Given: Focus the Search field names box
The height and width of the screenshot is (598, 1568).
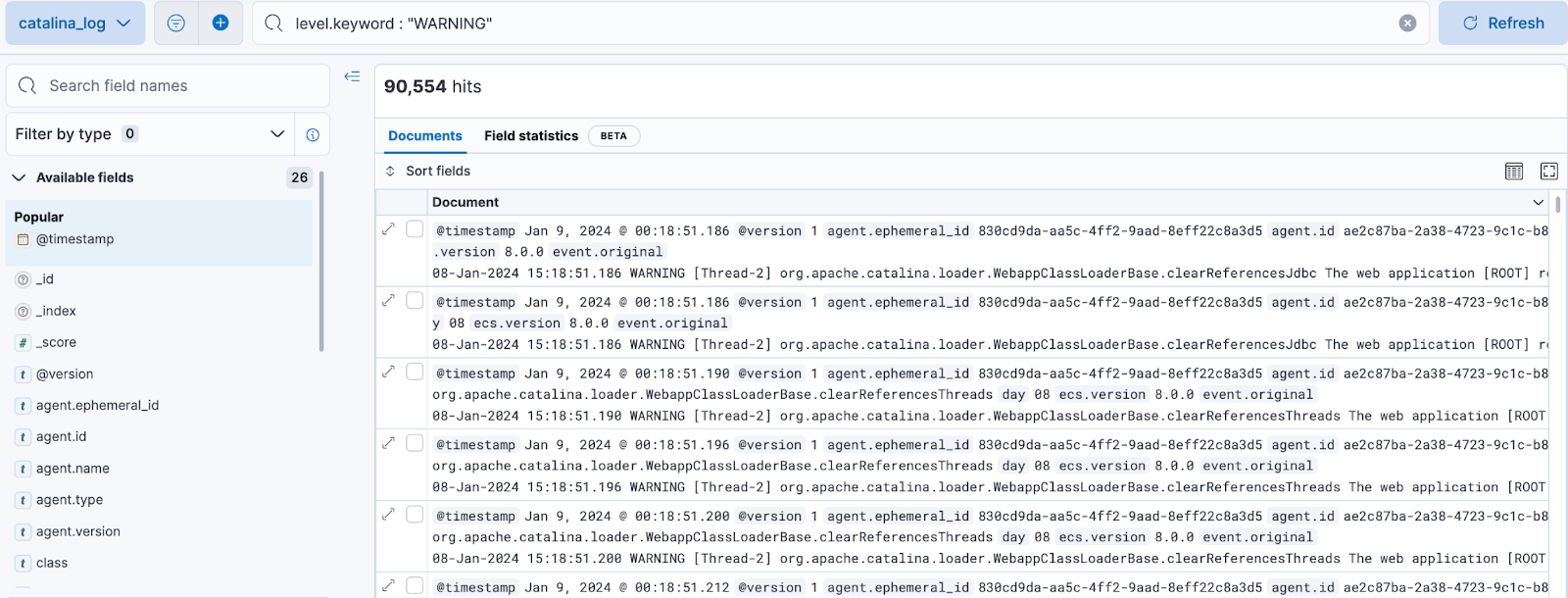Looking at the screenshot, I should 168,86.
